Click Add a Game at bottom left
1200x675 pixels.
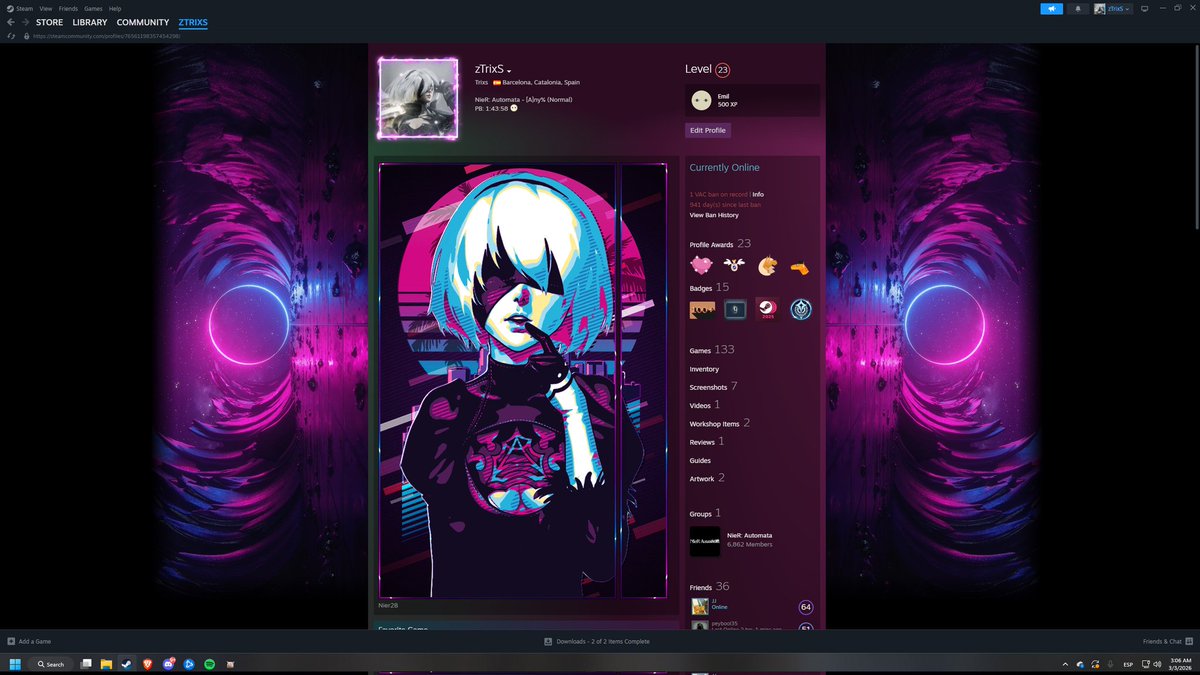29,641
